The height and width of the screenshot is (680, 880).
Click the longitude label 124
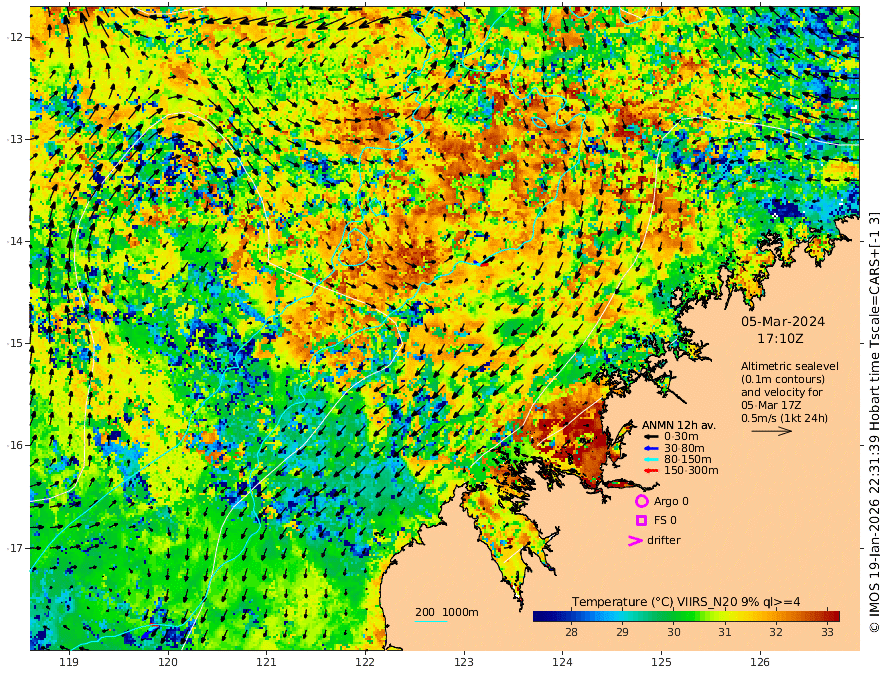click(x=563, y=662)
